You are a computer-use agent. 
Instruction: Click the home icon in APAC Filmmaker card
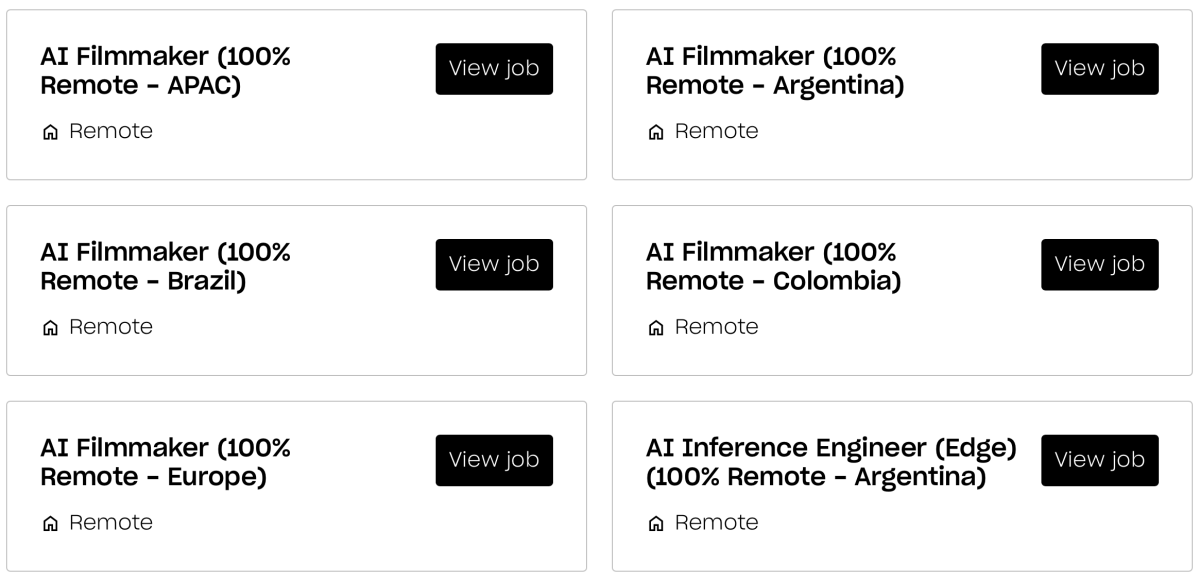pyautogui.click(x=50, y=132)
